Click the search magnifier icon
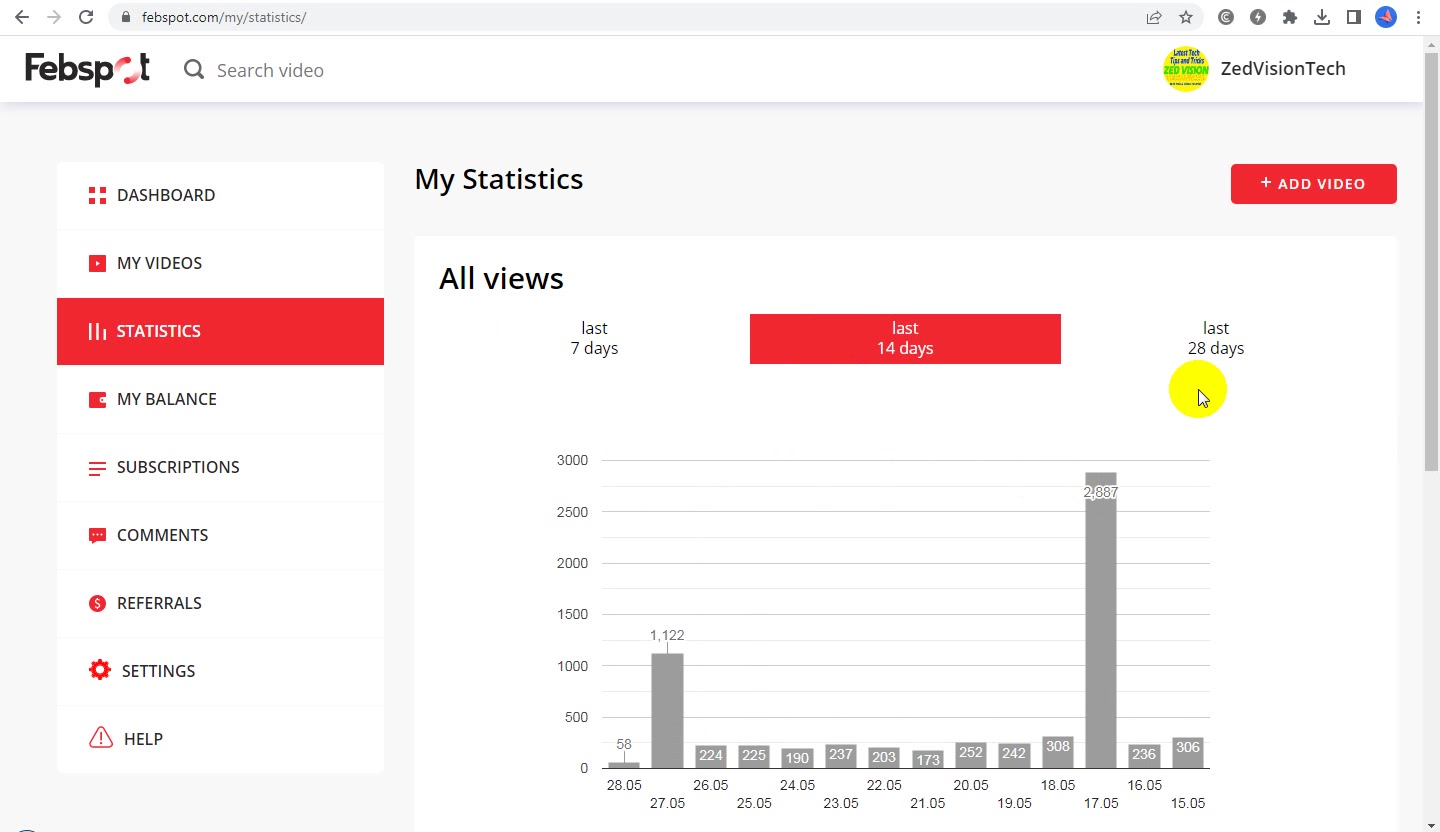The image size is (1440, 832). click(x=194, y=70)
